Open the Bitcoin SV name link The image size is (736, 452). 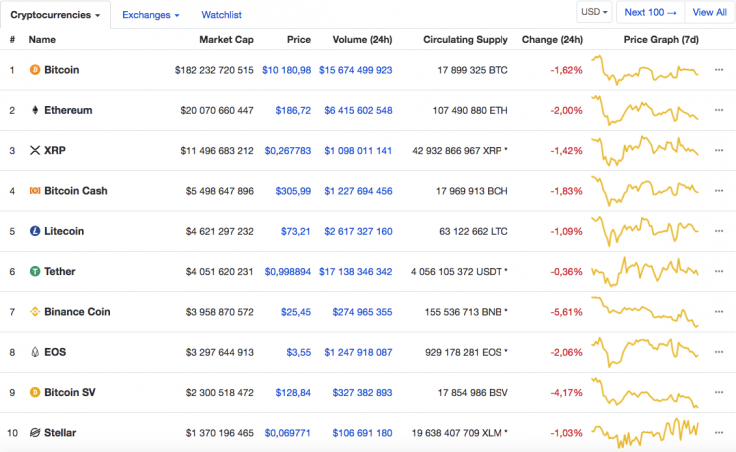[x=69, y=392]
